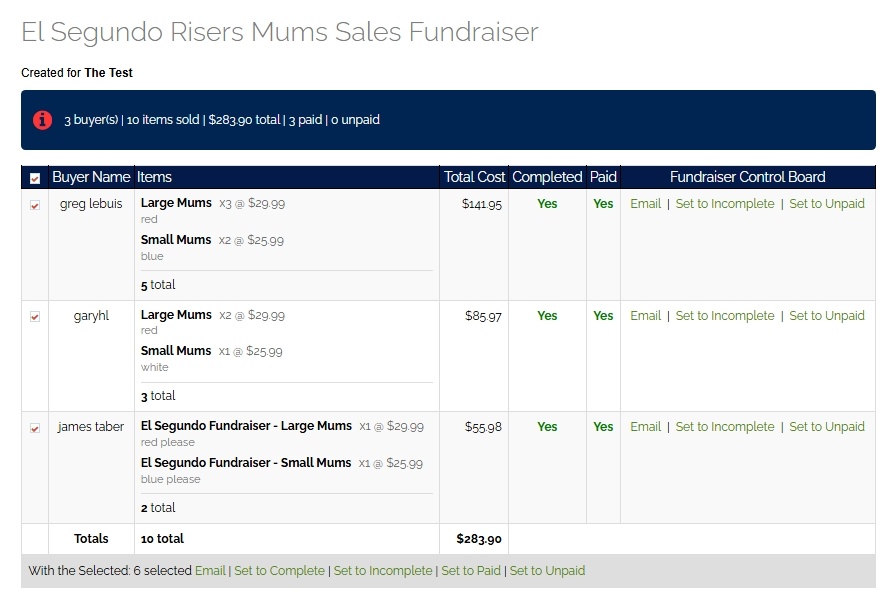This screenshot has height=604, width=894.
Task: Click garyhl's Large Mums item
Action: point(176,314)
